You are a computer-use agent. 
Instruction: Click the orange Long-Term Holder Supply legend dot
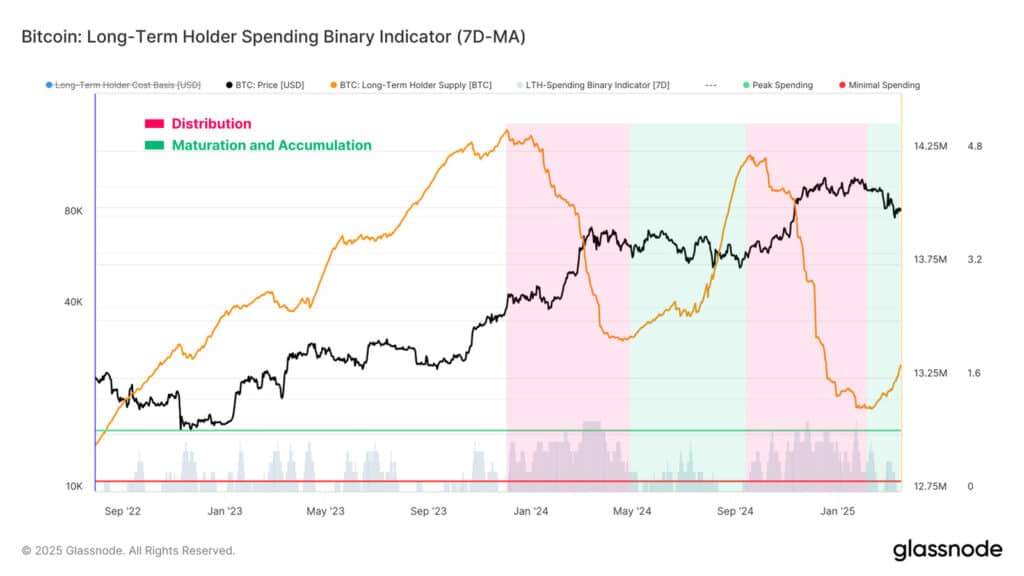coord(334,85)
